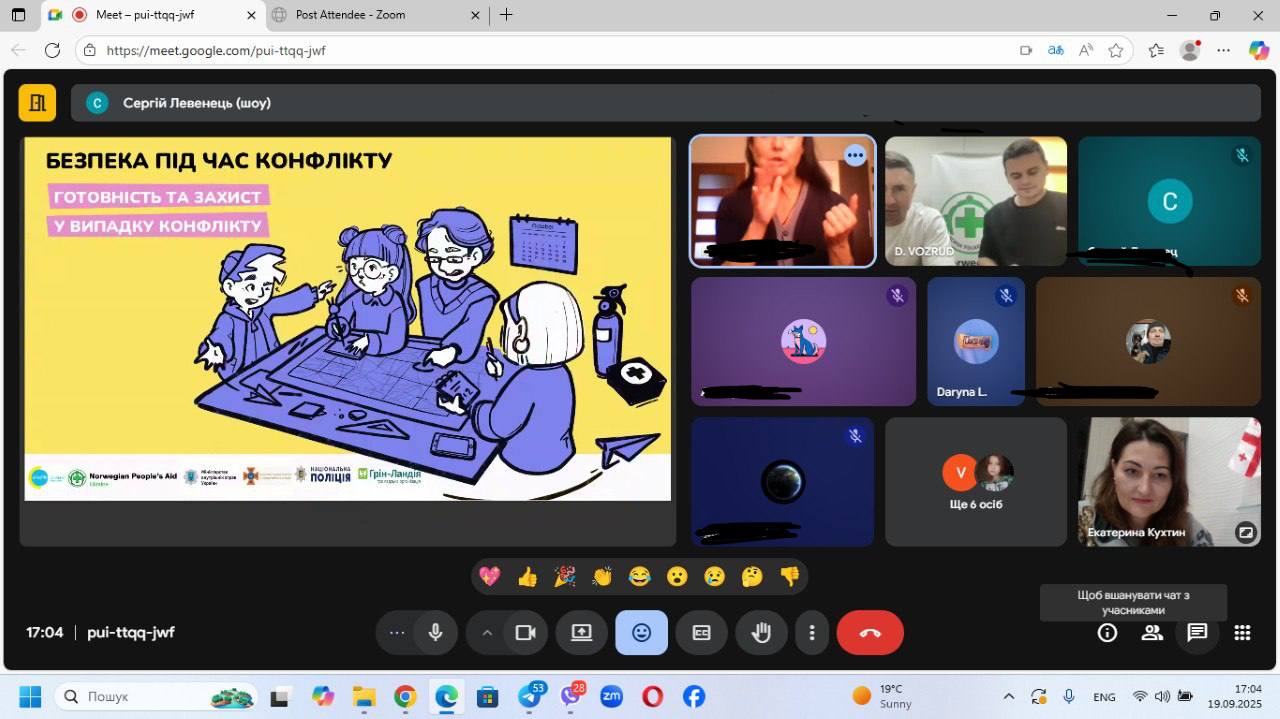The width and height of the screenshot is (1280, 719).
Task: Show the participants people panel
Action: click(1152, 632)
